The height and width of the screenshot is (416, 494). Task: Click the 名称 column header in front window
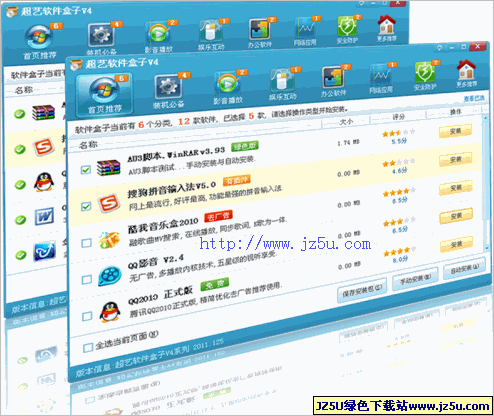tap(88, 145)
